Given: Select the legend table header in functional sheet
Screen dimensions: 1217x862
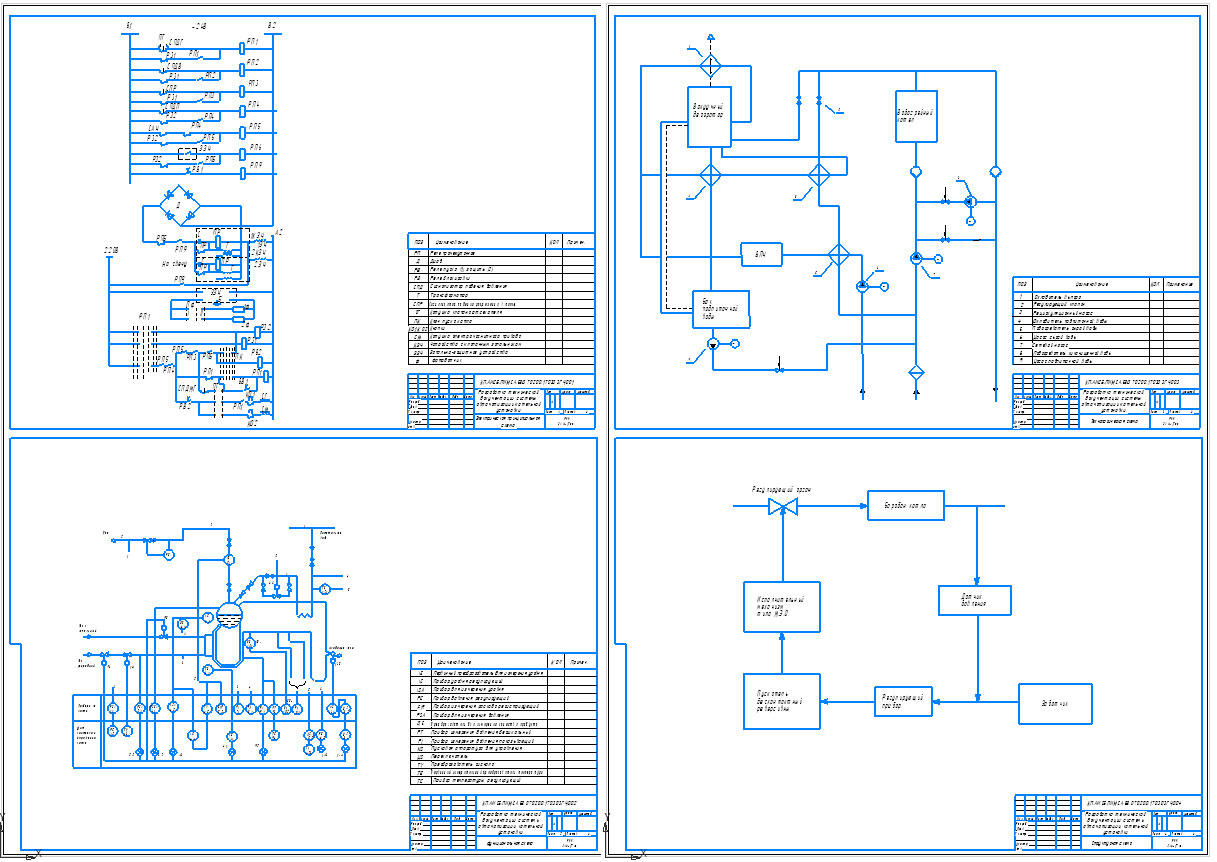Looking at the screenshot, I should (x=503, y=662).
